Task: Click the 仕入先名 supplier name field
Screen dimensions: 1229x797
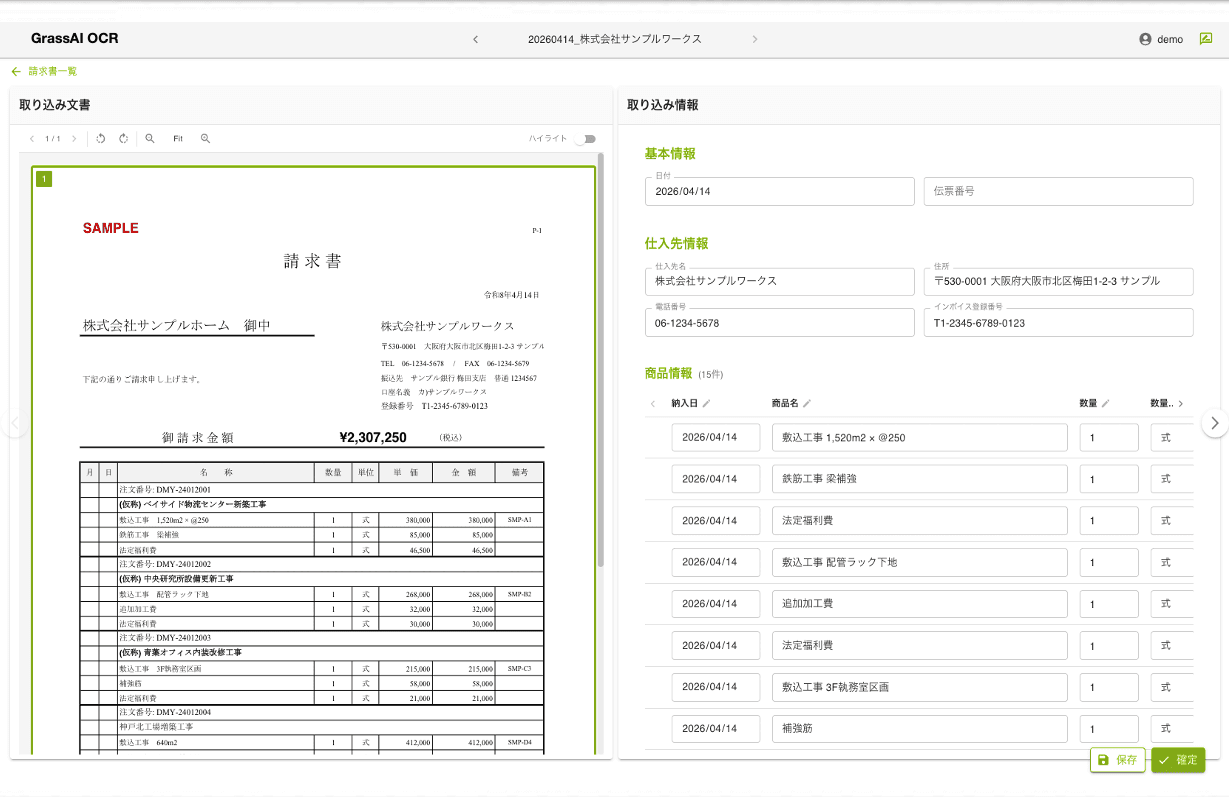Action: click(780, 281)
